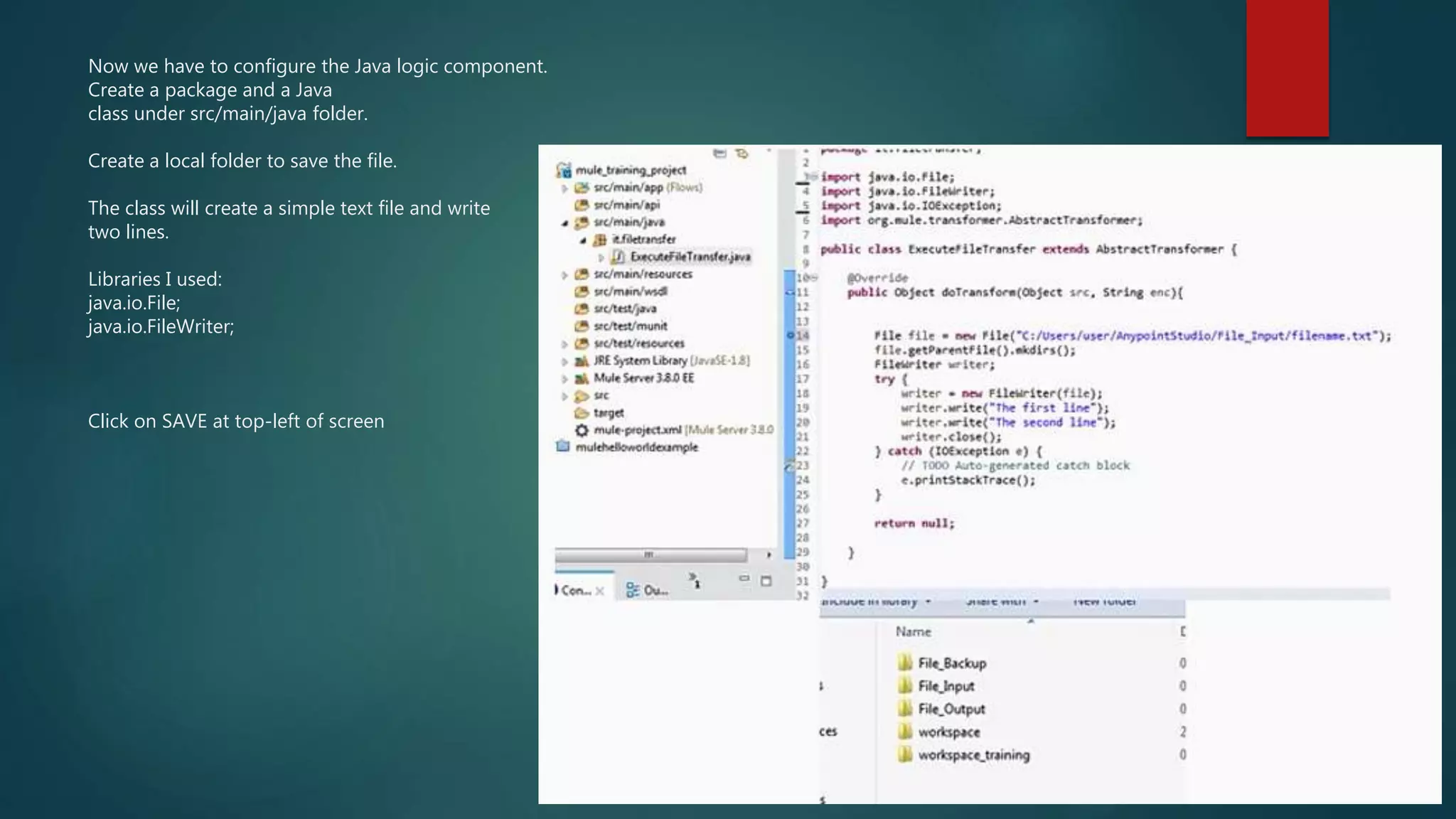Expand the src/test/resources folder arrow

pyautogui.click(x=564, y=344)
